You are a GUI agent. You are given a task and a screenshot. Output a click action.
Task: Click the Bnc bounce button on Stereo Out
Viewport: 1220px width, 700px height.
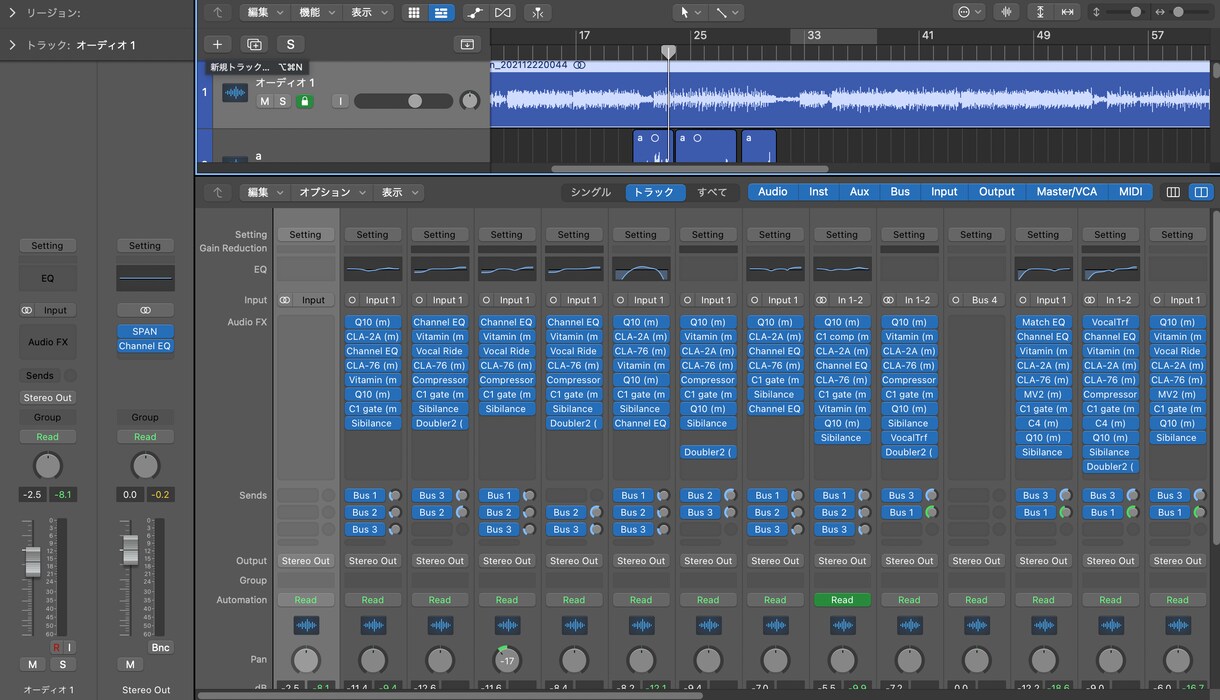[160, 647]
